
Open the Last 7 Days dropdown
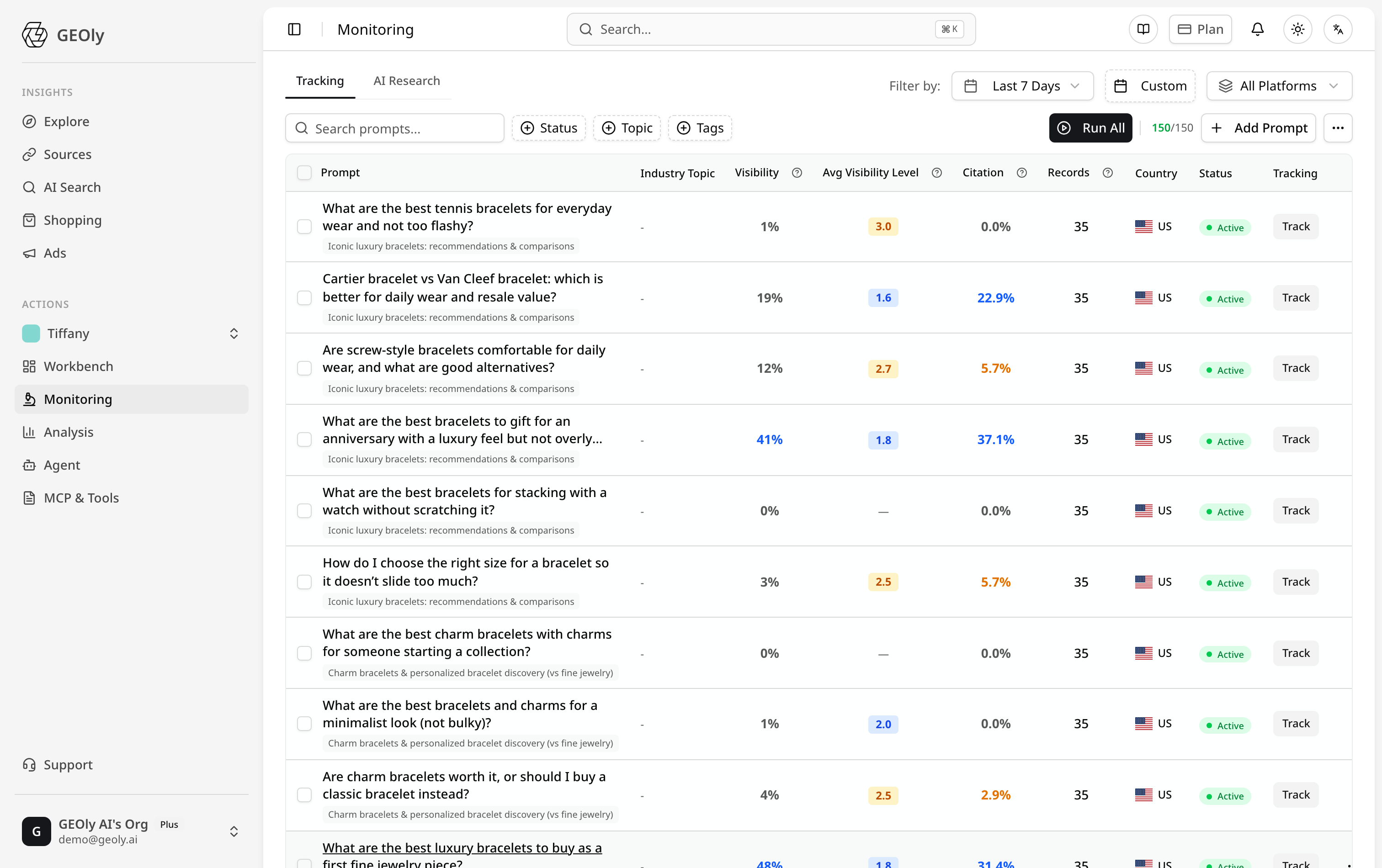[1022, 86]
